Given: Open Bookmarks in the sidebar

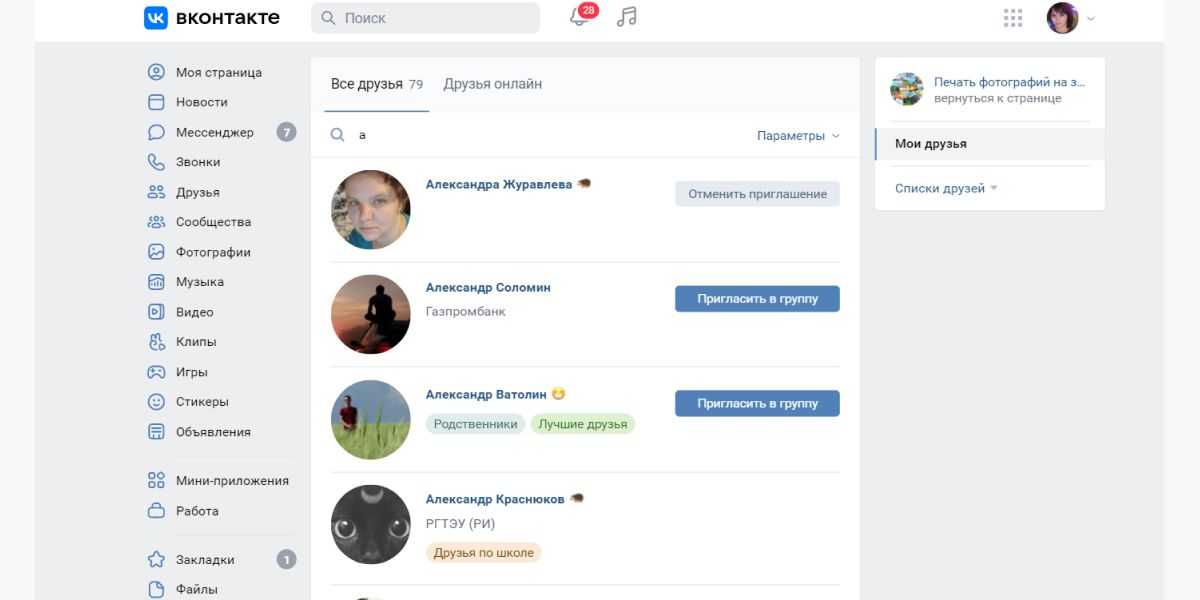Looking at the screenshot, I should pos(205,560).
